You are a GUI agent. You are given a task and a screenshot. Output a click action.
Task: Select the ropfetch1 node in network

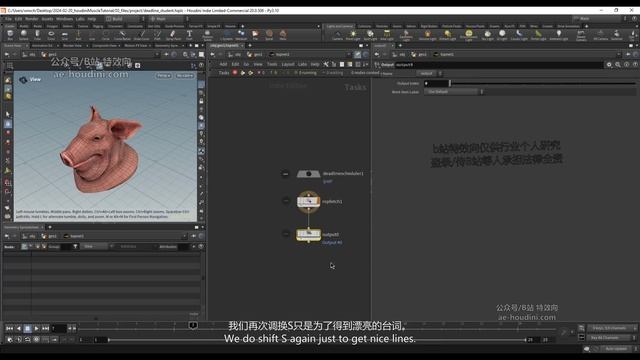click(x=308, y=201)
